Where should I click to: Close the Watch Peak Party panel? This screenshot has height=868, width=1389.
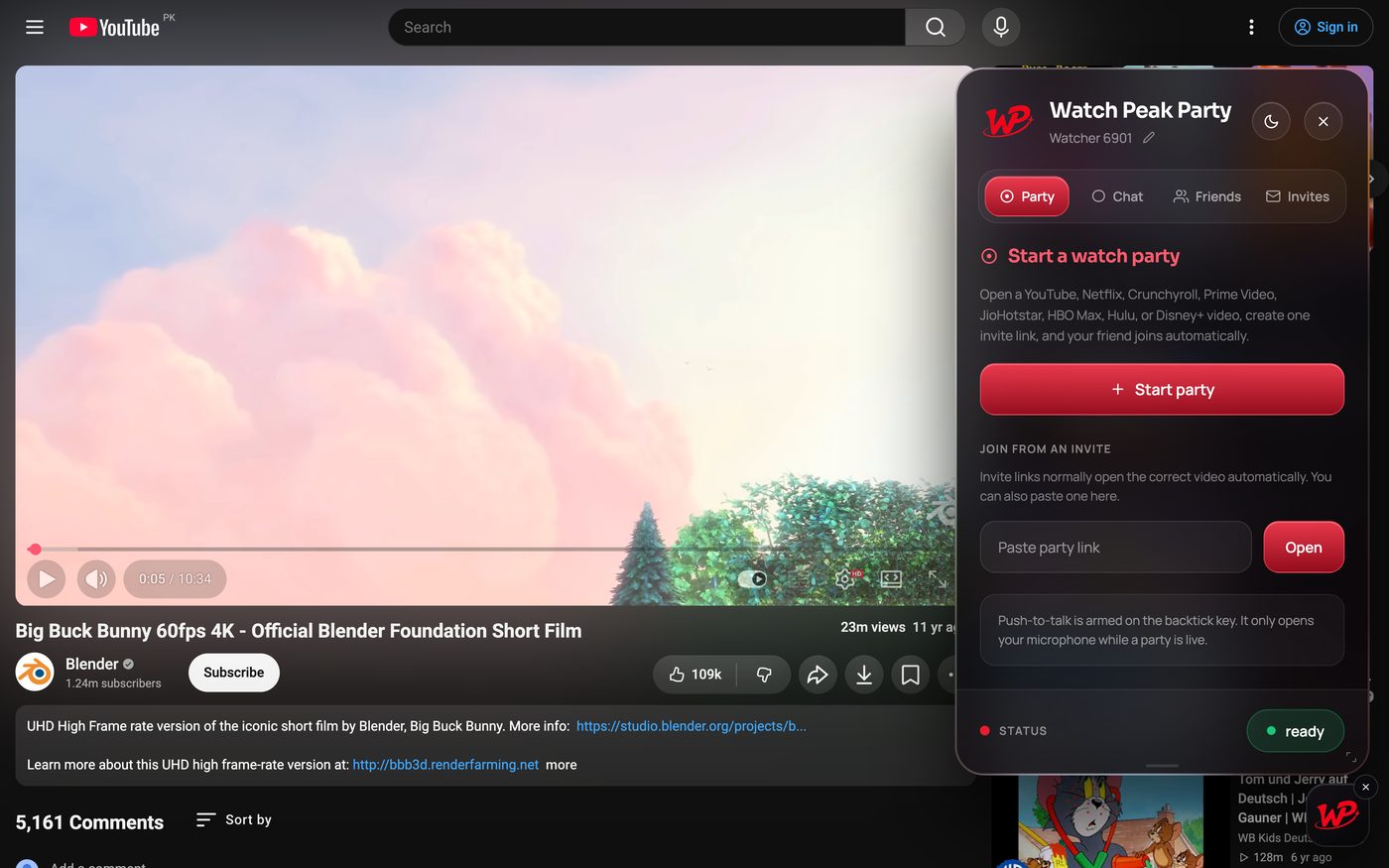1324,121
